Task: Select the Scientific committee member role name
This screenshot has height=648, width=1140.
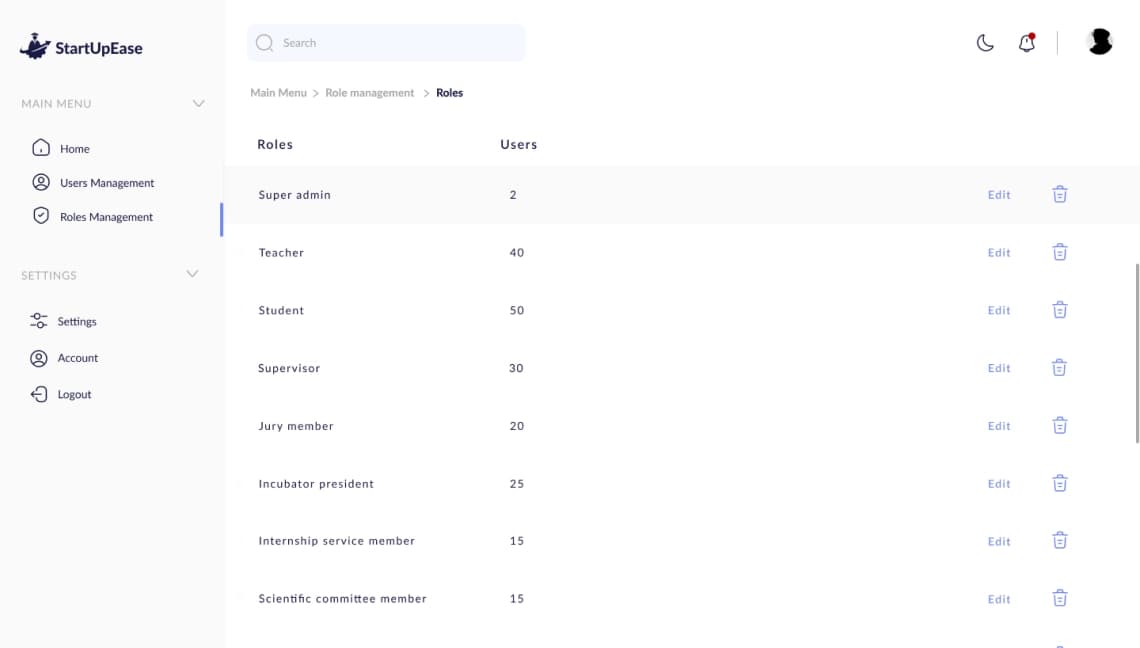Action: point(342,599)
